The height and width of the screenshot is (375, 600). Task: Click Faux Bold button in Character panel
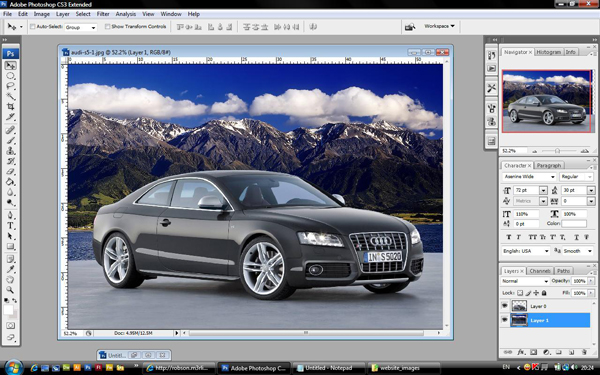(509, 237)
